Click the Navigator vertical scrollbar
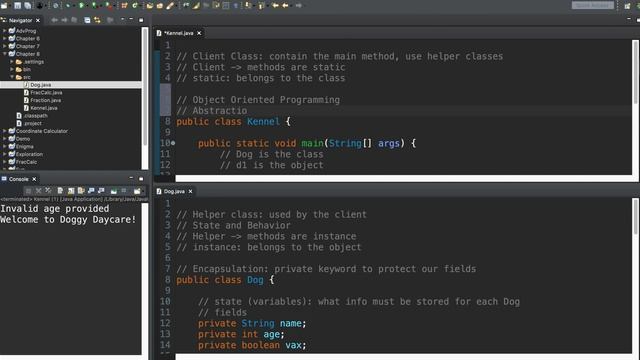640x360 pixels. click(x=144, y=87)
